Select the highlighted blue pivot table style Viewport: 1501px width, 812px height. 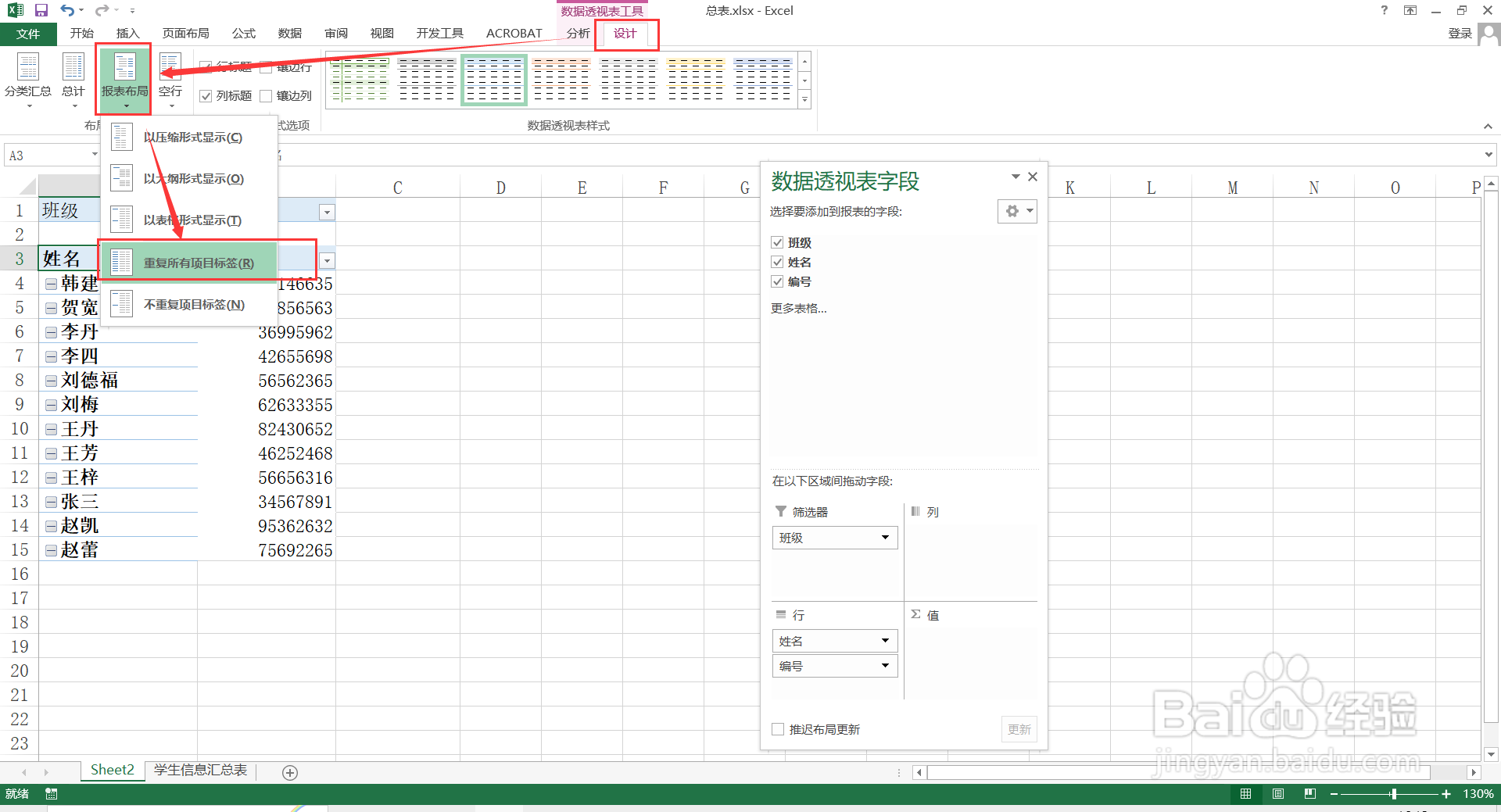click(x=494, y=80)
